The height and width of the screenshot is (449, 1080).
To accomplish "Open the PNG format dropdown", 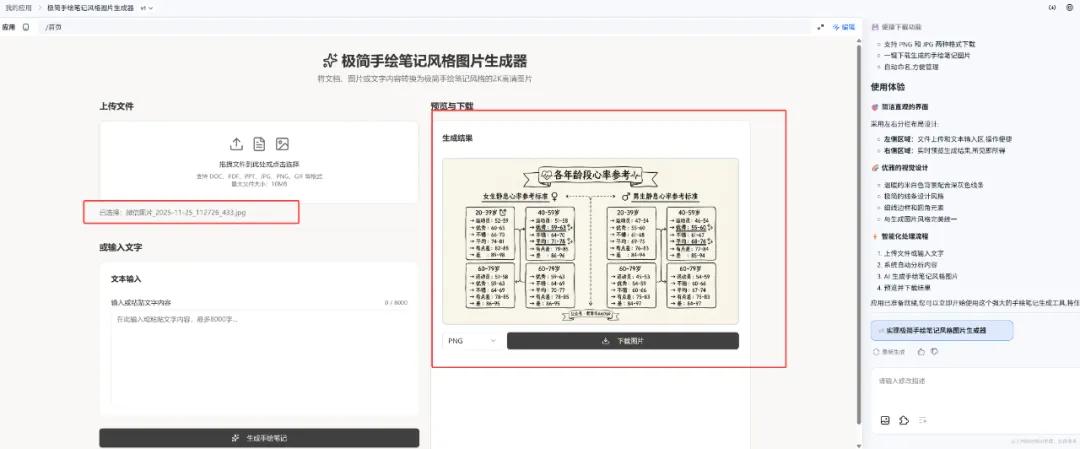I will tap(472, 341).
